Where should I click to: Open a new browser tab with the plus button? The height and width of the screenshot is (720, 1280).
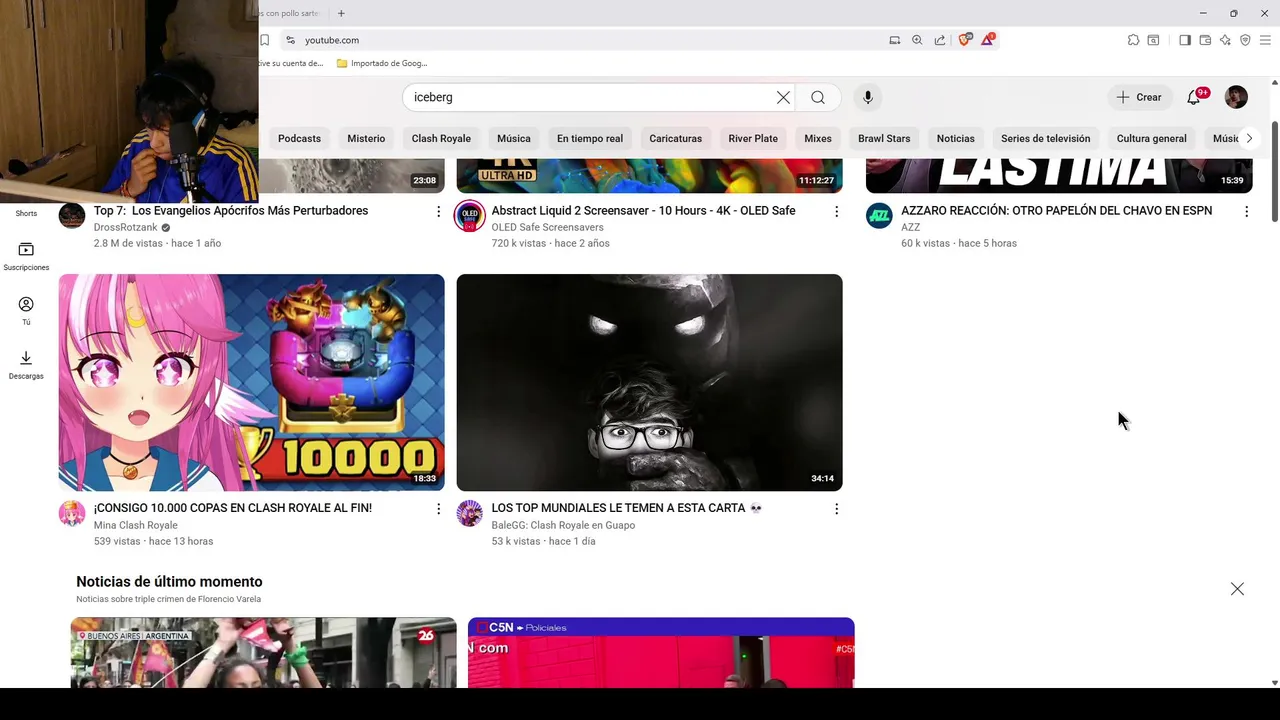pyautogui.click(x=341, y=13)
